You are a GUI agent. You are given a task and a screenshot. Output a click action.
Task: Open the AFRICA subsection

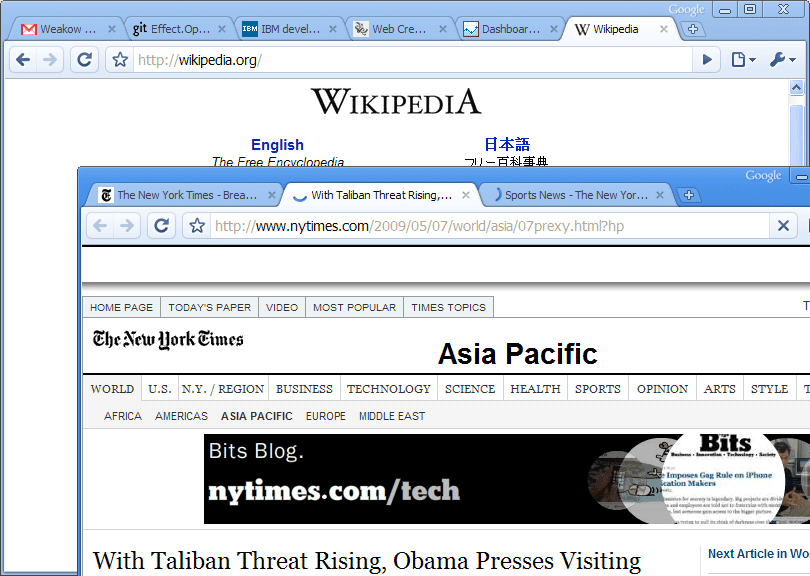(x=122, y=416)
